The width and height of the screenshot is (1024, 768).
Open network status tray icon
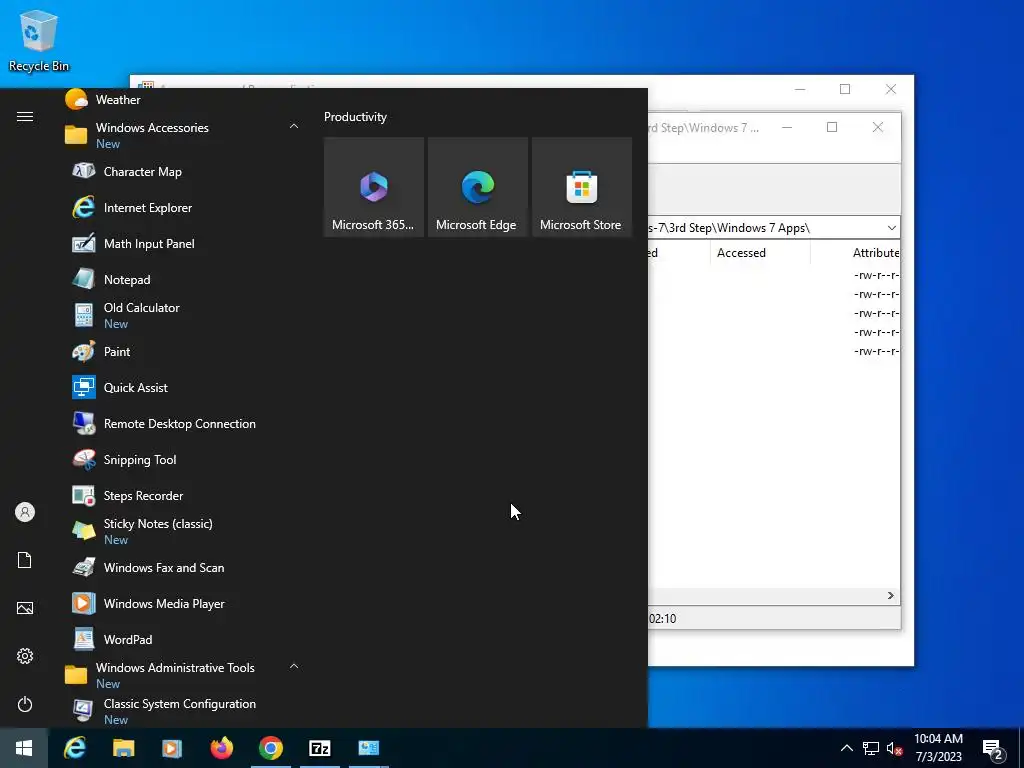[x=871, y=748]
